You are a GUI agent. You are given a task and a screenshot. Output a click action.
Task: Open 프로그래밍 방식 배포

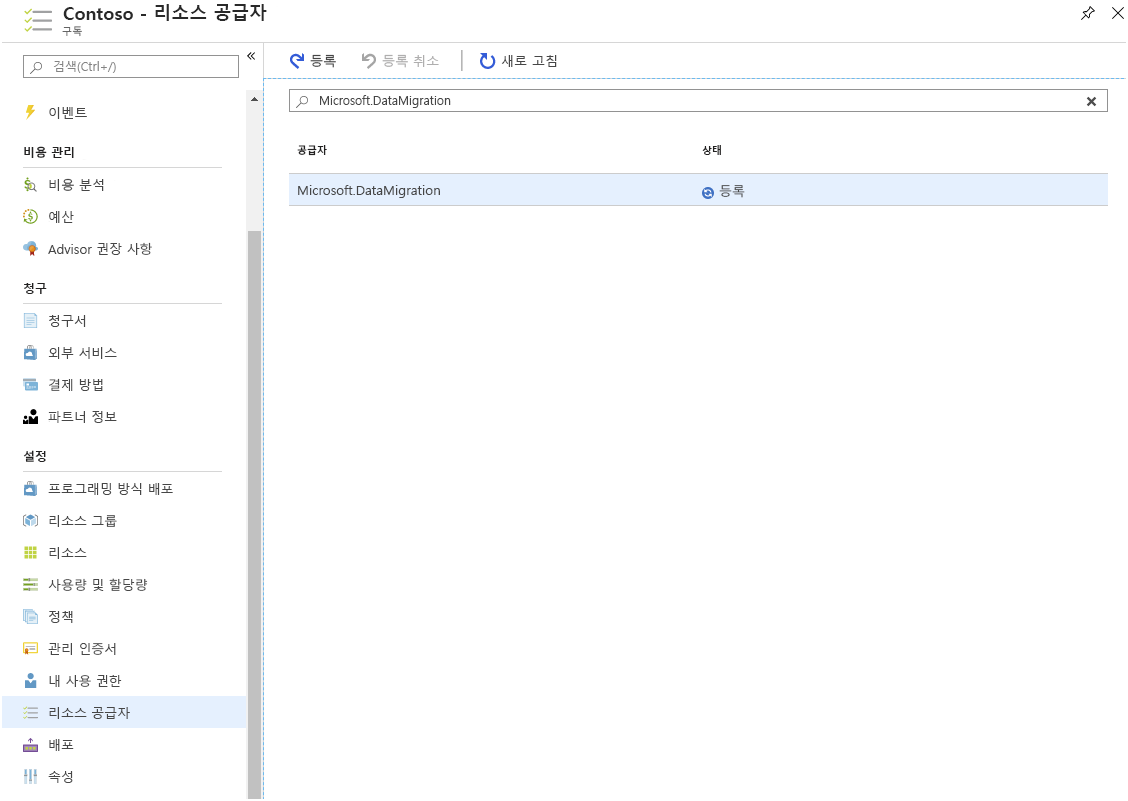(x=111, y=489)
